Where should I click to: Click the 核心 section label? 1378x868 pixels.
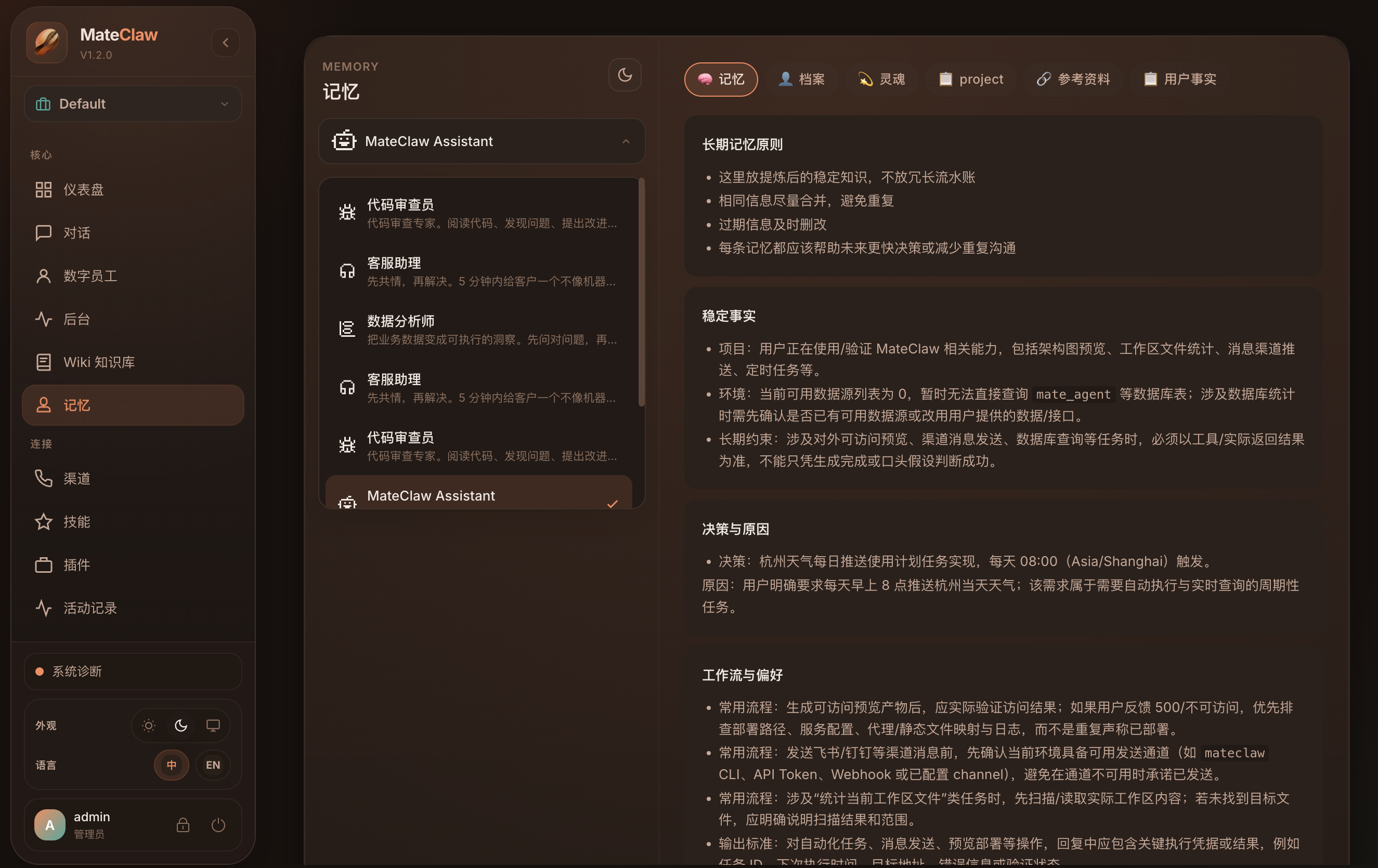click(x=41, y=154)
